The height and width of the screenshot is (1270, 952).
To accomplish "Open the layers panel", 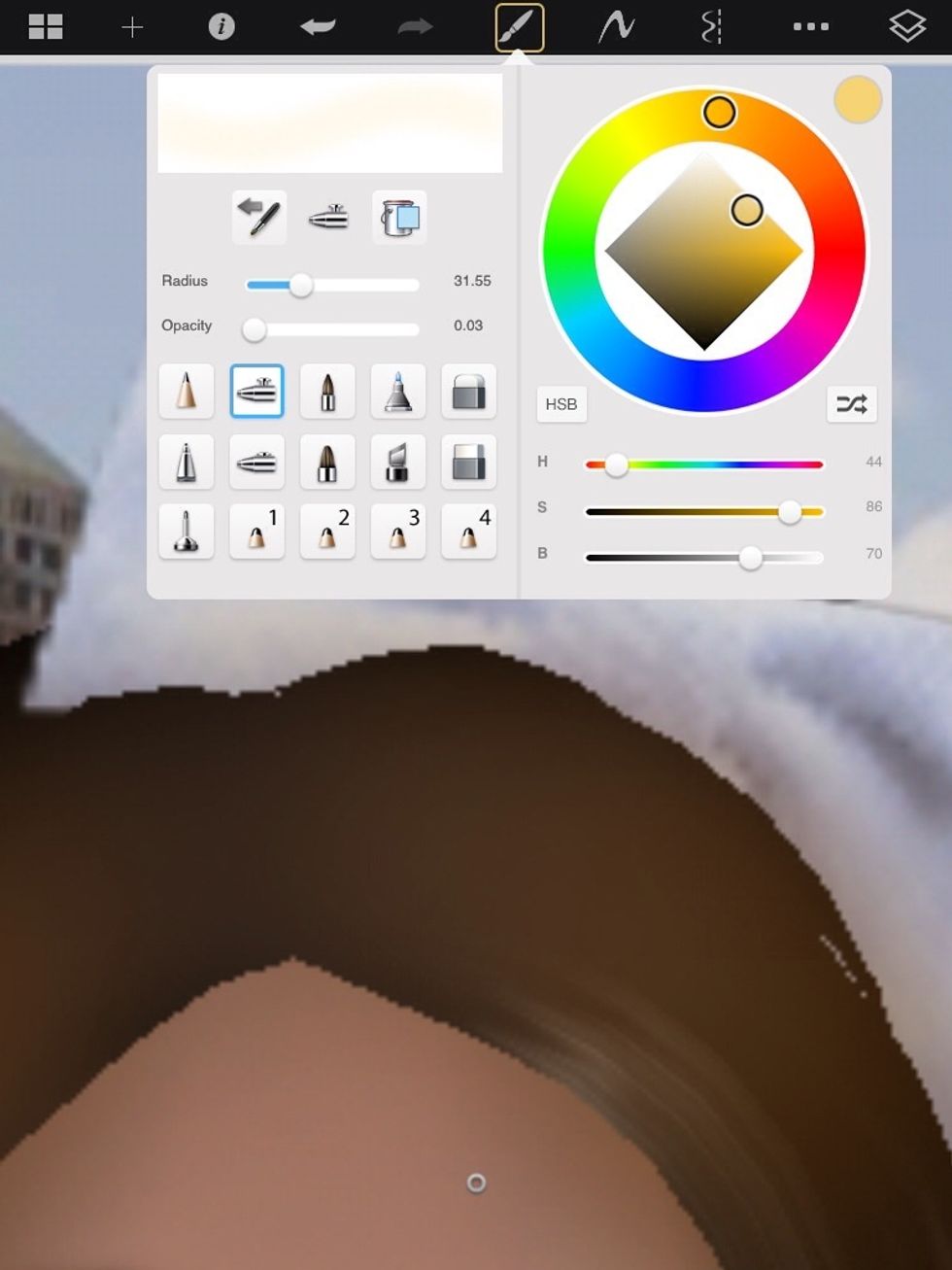I will pyautogui.click(x=906, y=27).
